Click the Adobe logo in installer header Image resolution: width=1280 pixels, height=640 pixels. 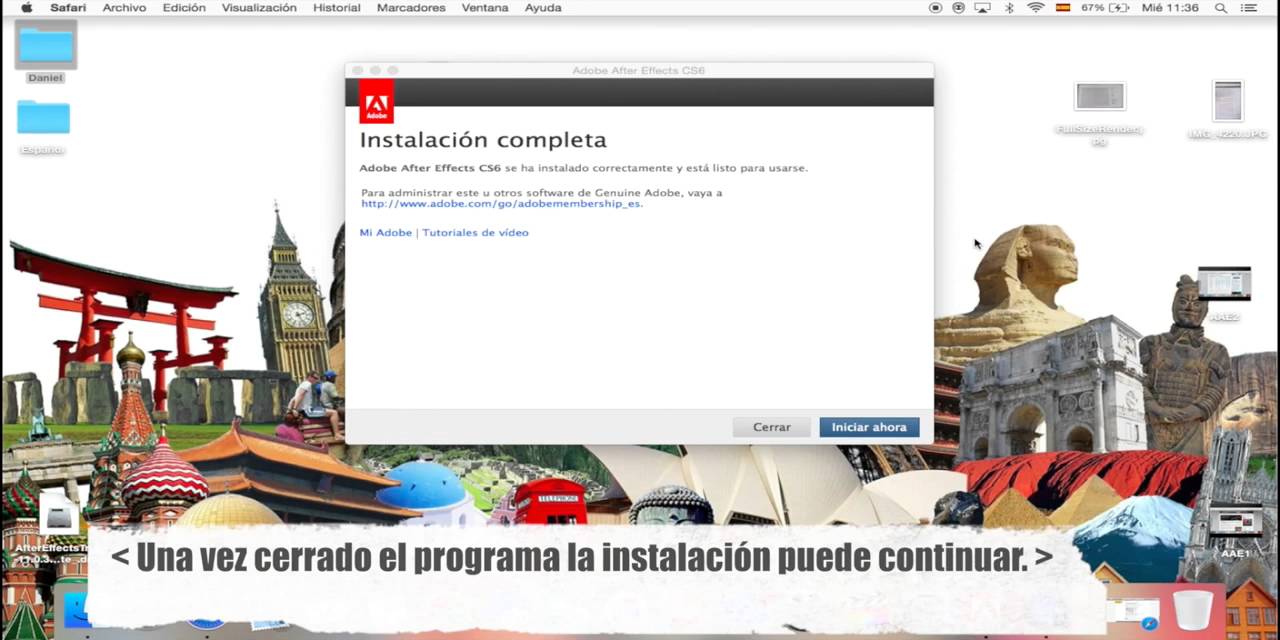tap(376, 102)
